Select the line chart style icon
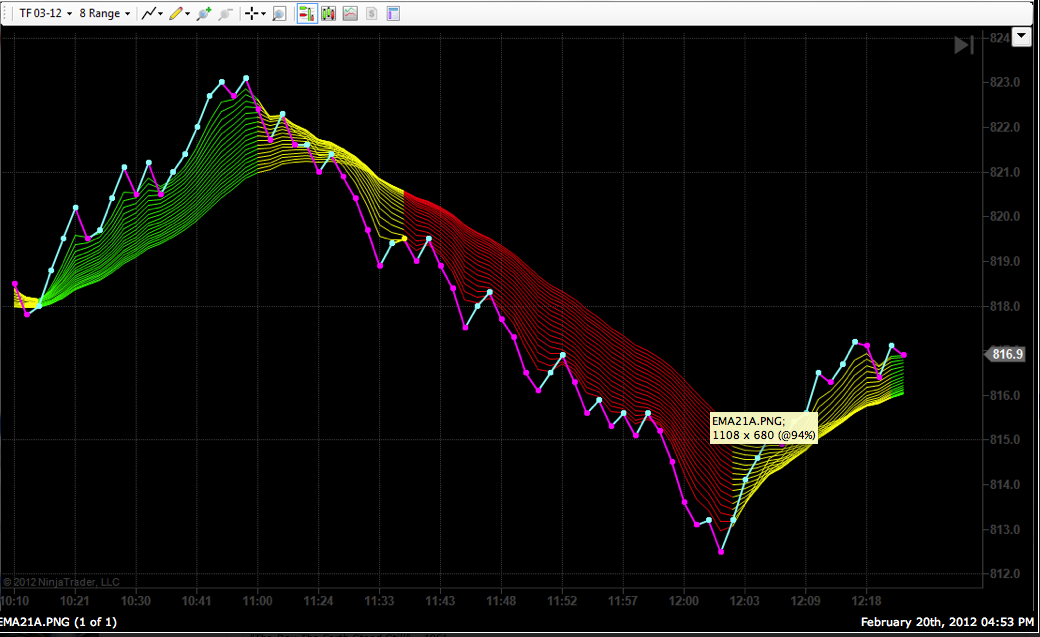 [149, 13]
